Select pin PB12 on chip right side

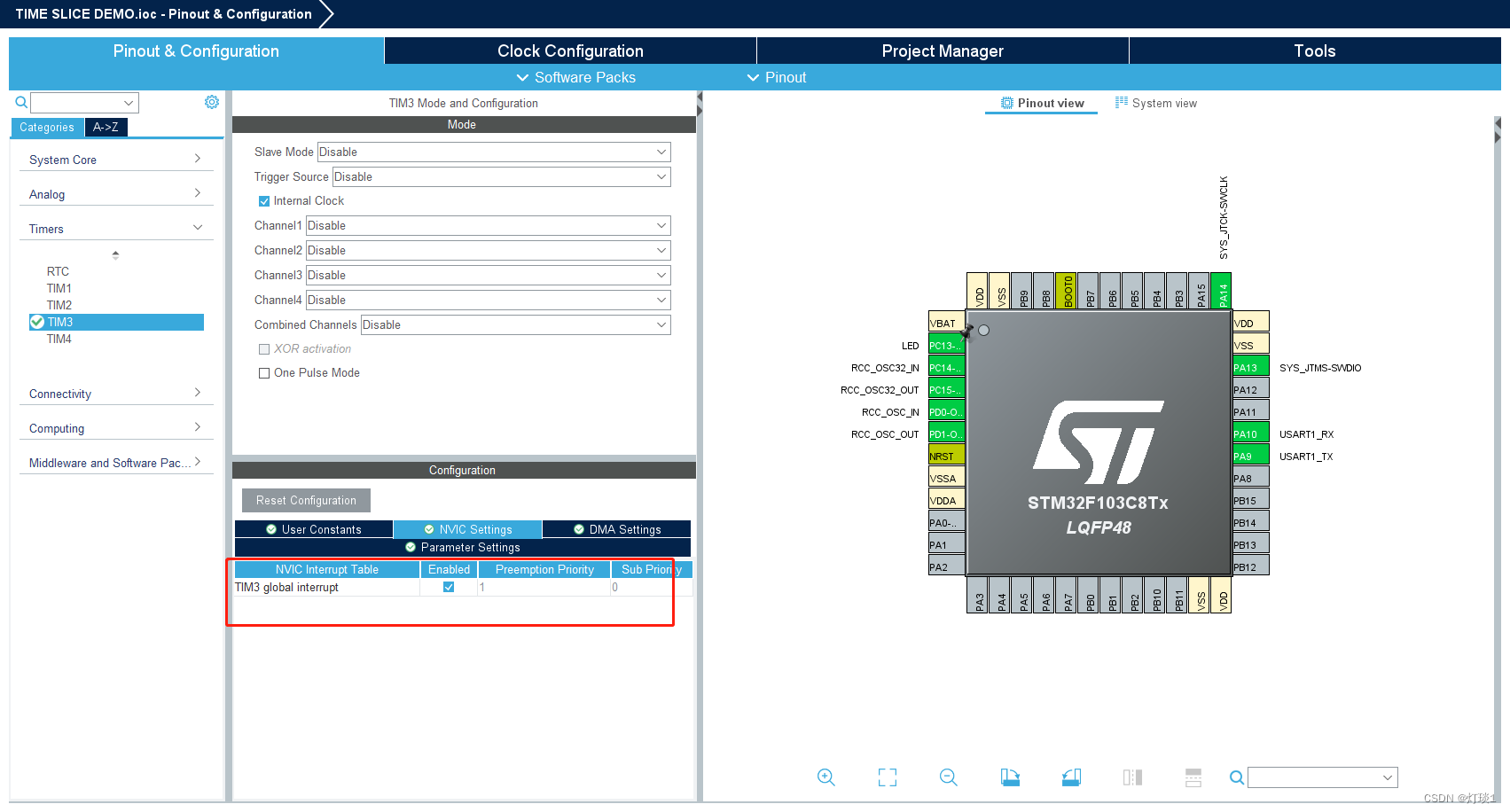pos(1251,566)
